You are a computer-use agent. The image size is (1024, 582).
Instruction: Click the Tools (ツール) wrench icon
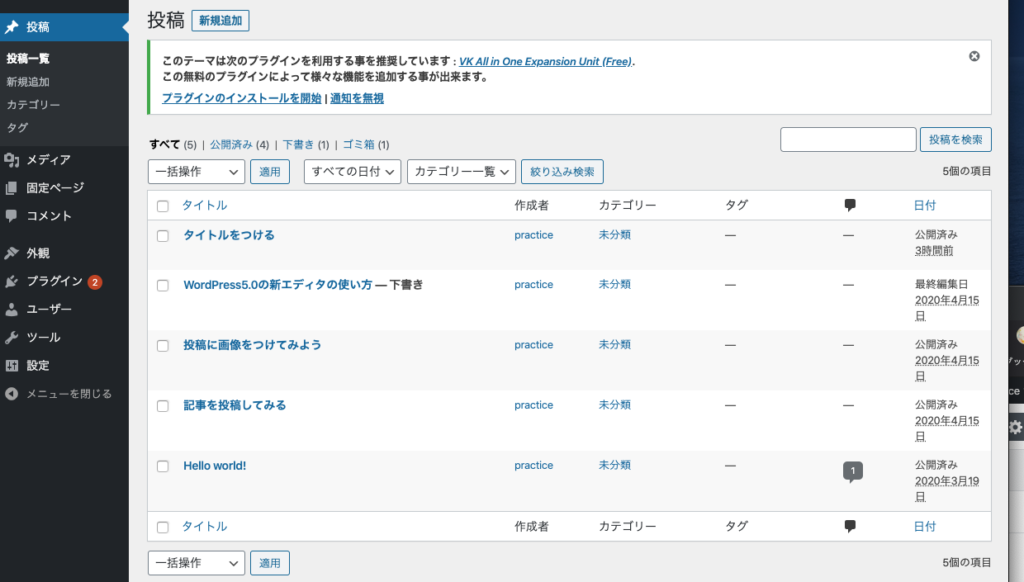point(11,337)
